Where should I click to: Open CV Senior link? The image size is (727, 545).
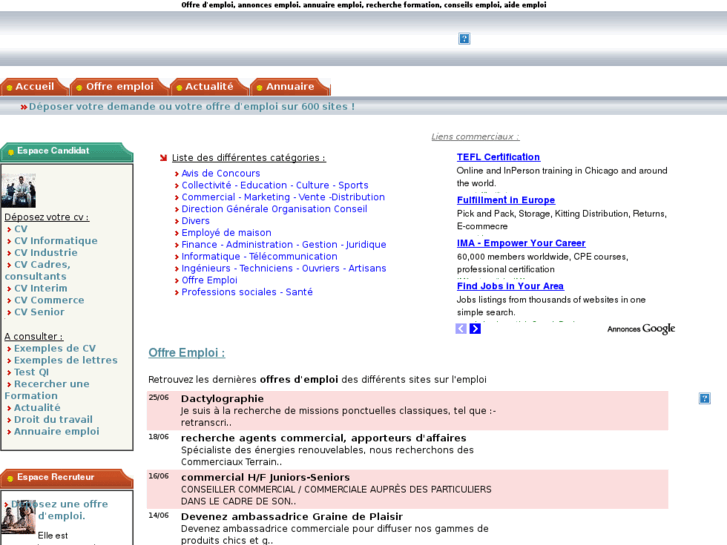[39, 312]
